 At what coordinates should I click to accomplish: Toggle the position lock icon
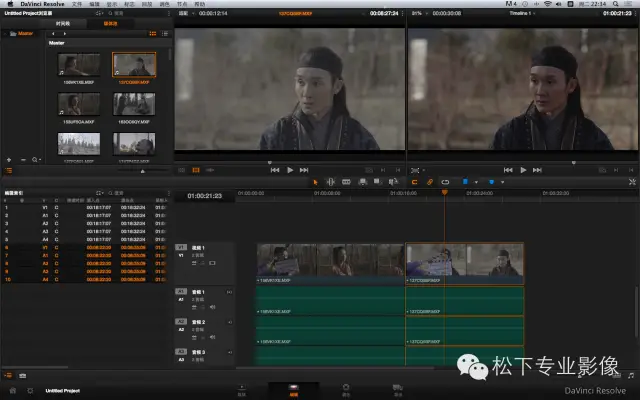445,182
